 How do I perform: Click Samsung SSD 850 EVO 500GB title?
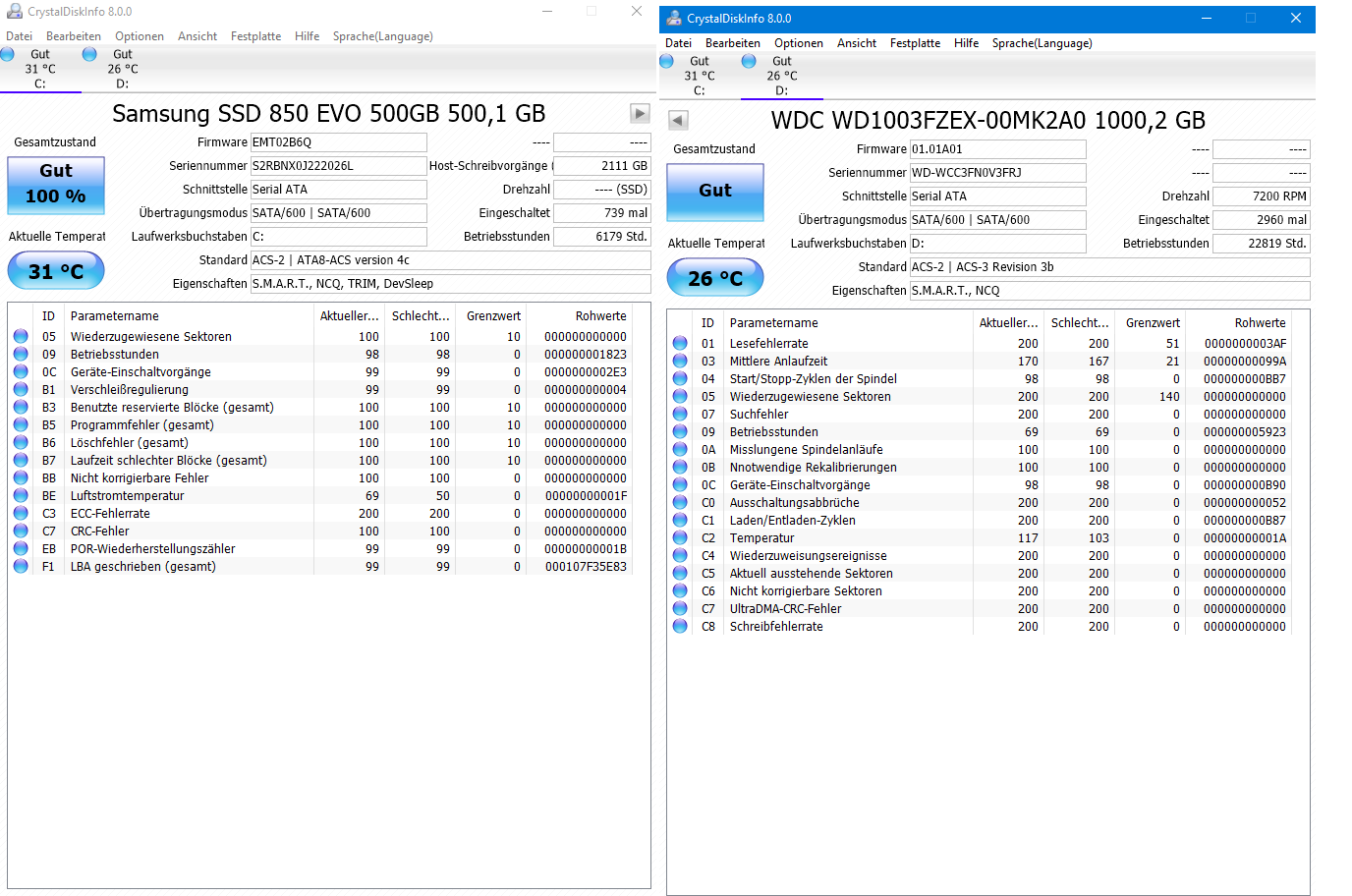pyautogui.click(x=328, y=114)
